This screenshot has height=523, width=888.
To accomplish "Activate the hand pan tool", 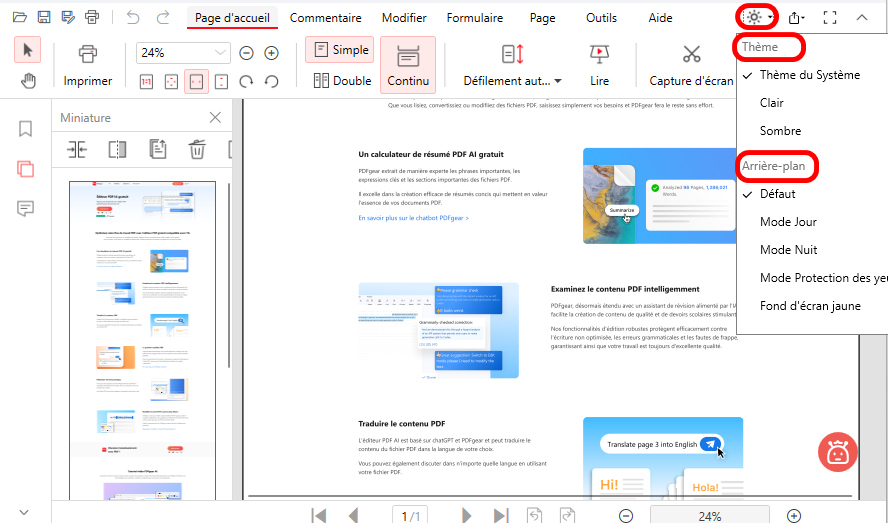I will (27, 81).
